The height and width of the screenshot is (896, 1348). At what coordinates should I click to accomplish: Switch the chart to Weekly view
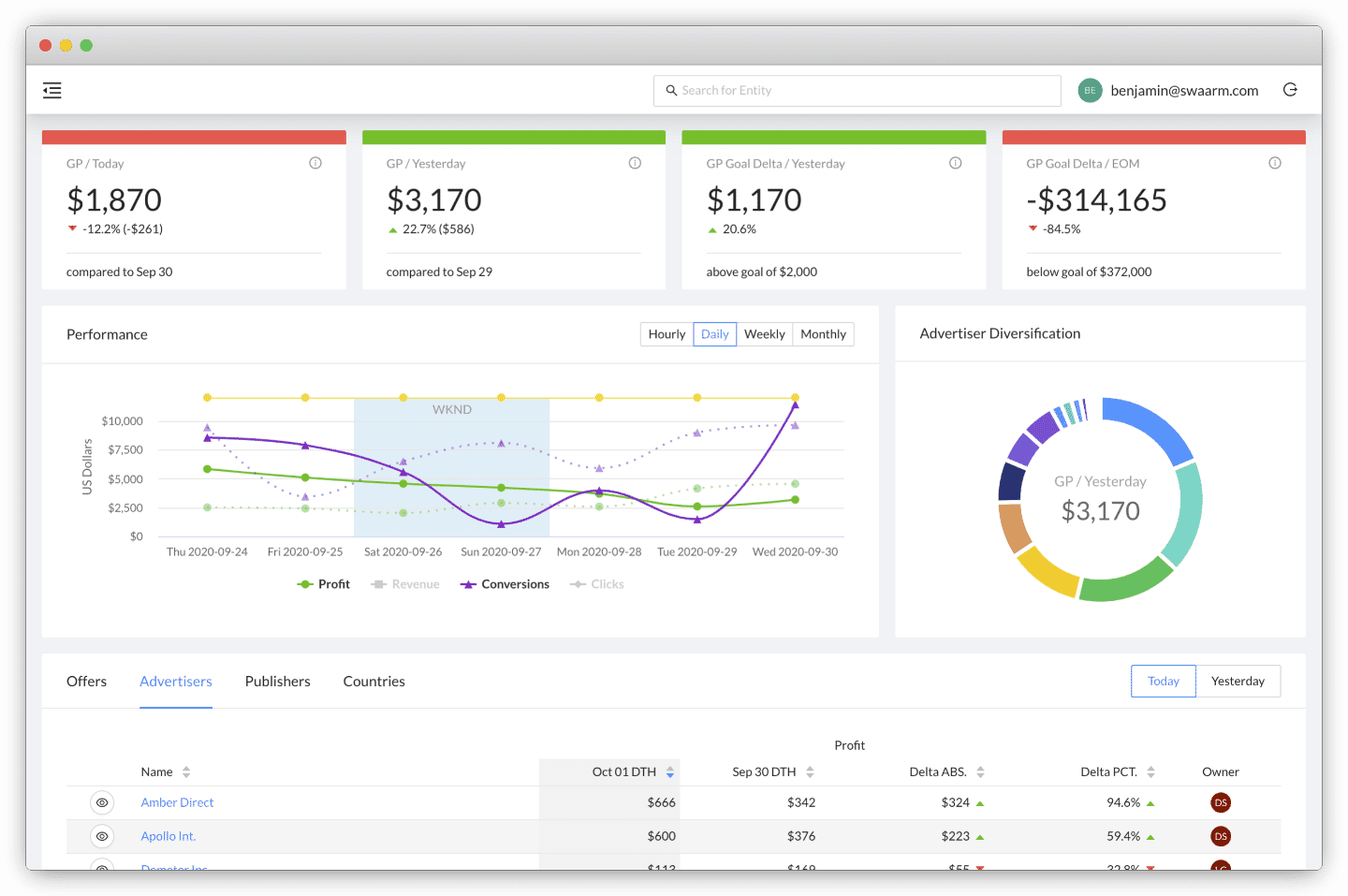click(x=765, y=334)
